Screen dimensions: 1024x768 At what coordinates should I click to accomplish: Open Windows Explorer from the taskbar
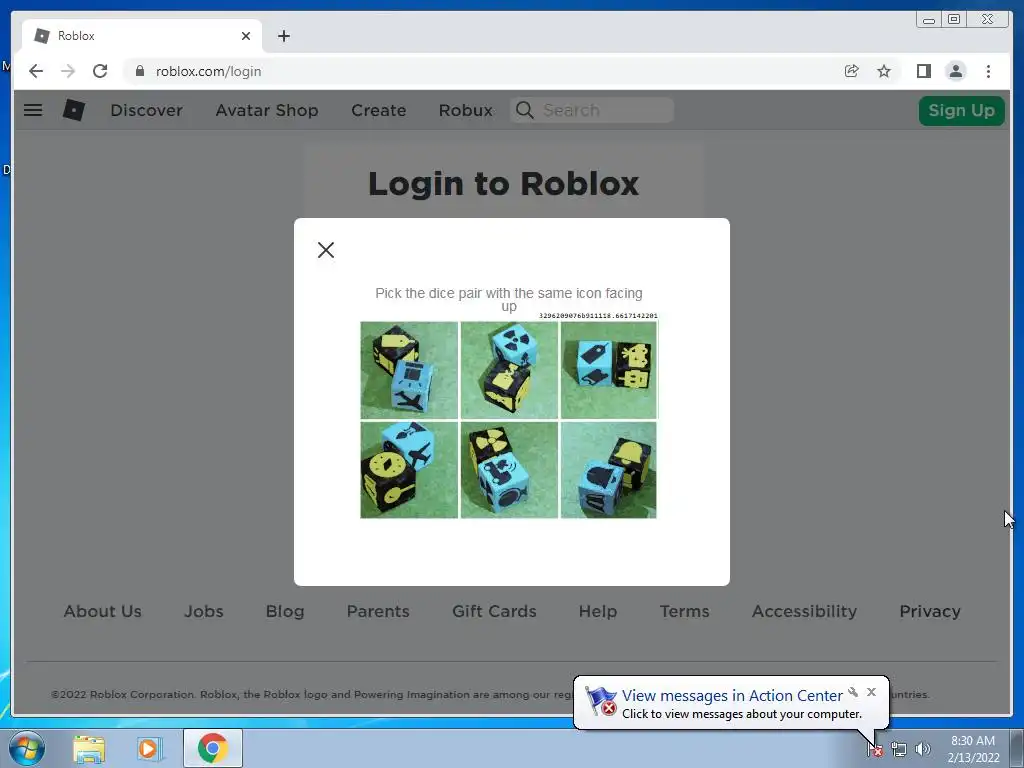click(89, 748)
